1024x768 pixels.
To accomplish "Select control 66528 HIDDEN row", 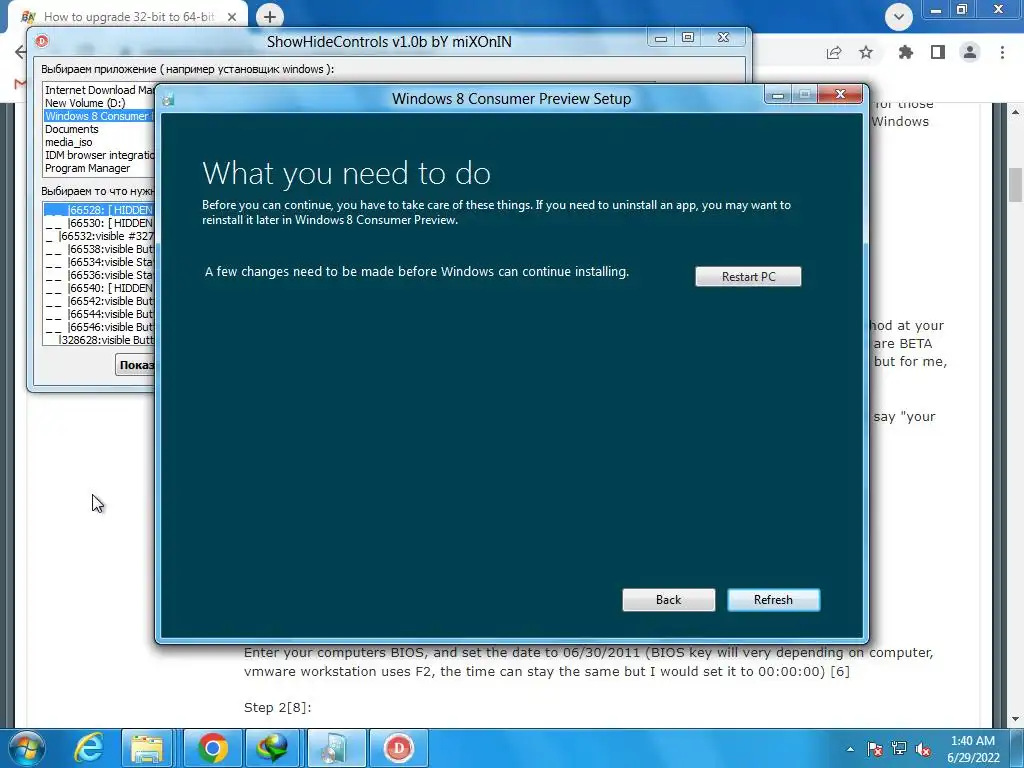I will 99,210.
